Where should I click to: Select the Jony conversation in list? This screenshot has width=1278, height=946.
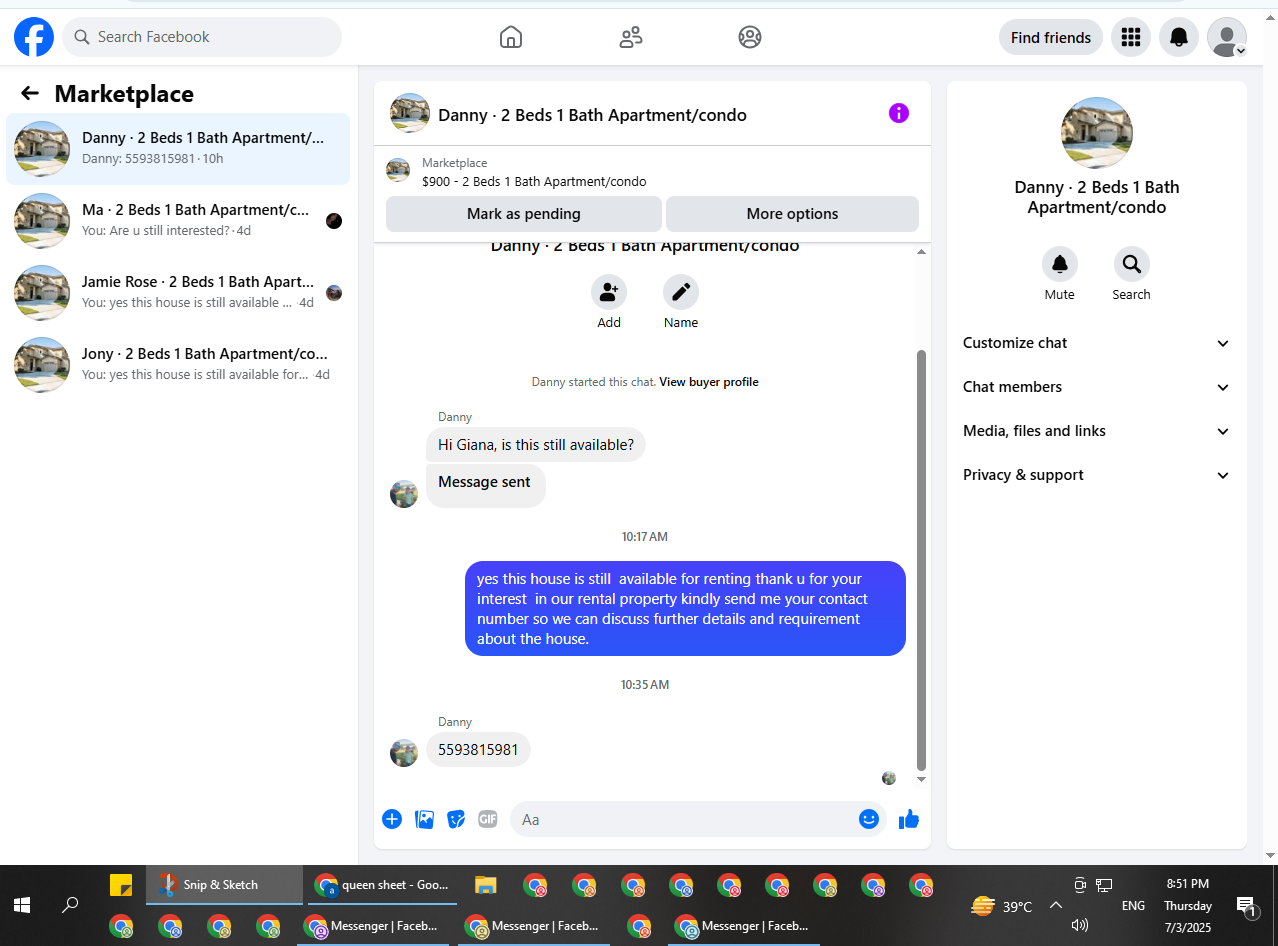[x=178, y=365]
